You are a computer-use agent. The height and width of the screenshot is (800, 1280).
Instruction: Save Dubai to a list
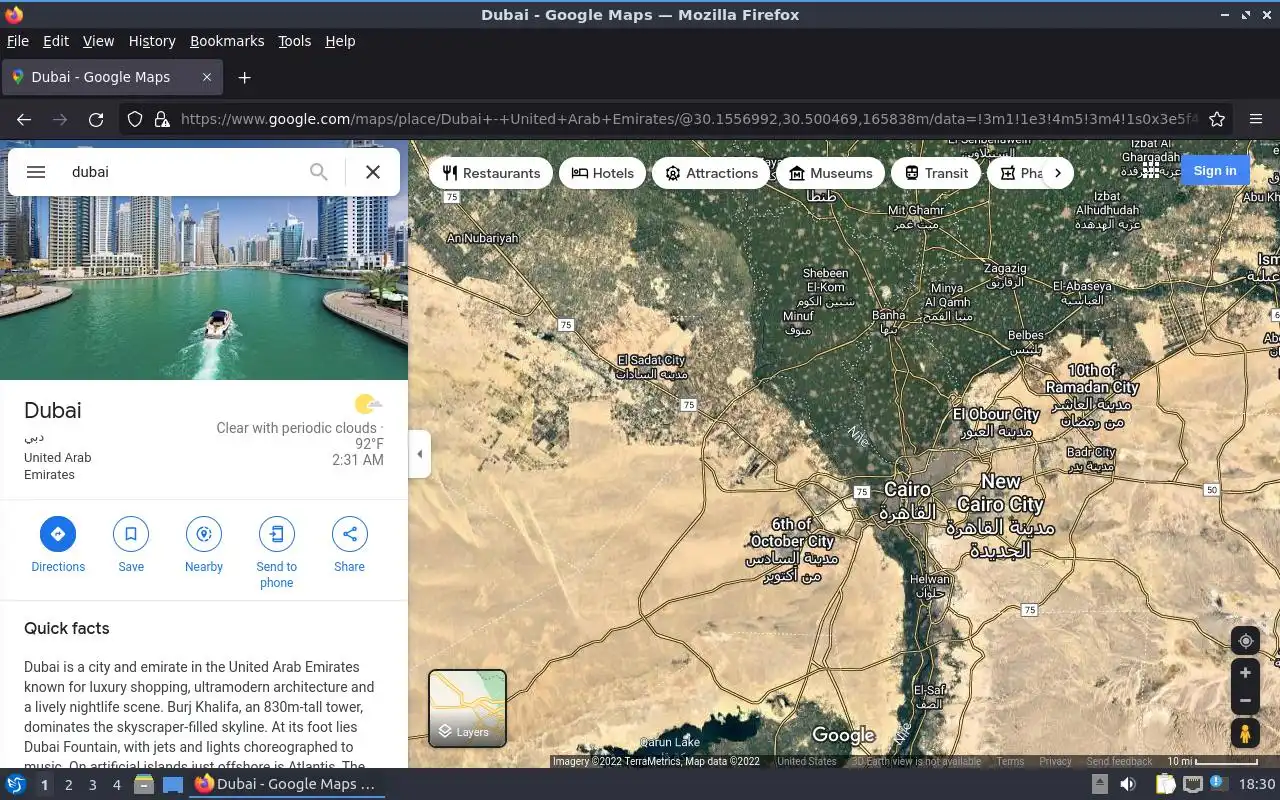click(x=131, y=545)
